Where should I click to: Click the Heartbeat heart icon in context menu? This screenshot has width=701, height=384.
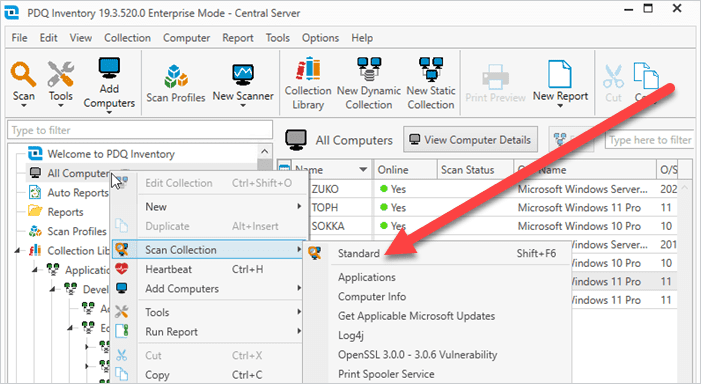pos(122,269)
